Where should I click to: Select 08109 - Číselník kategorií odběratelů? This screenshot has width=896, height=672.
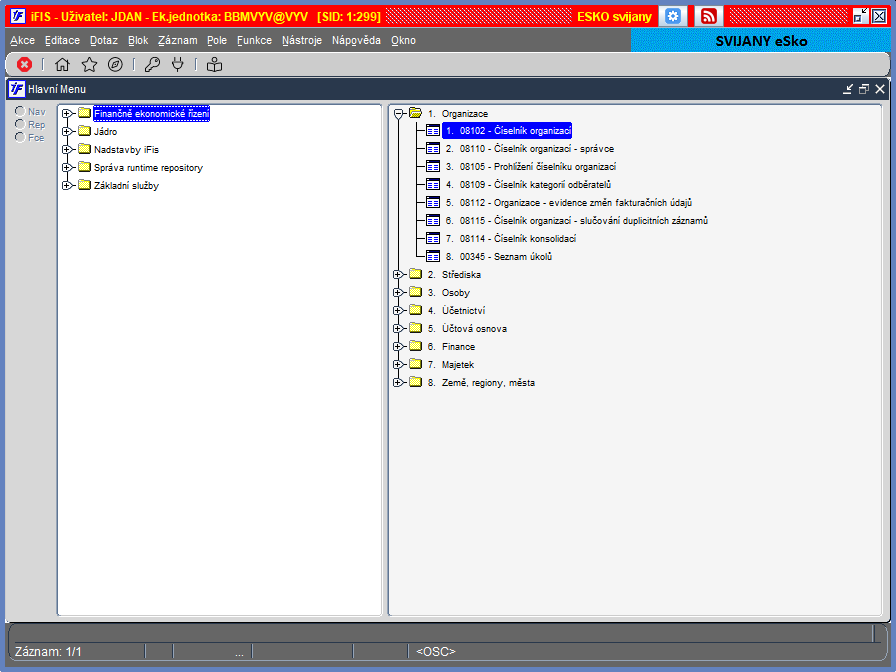[529, 185]
